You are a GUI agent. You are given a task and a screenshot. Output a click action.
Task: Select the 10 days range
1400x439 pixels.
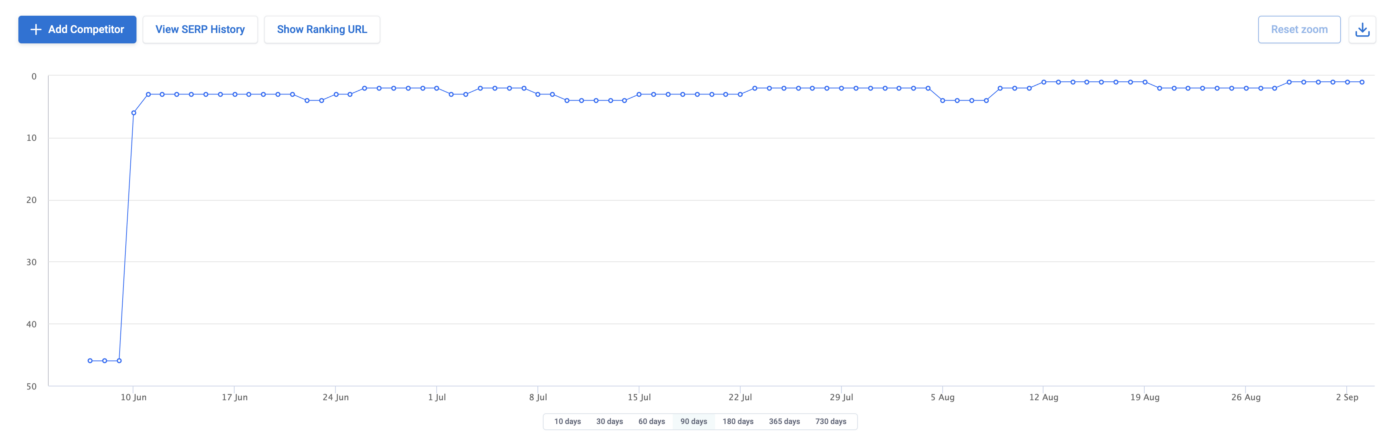567,421
